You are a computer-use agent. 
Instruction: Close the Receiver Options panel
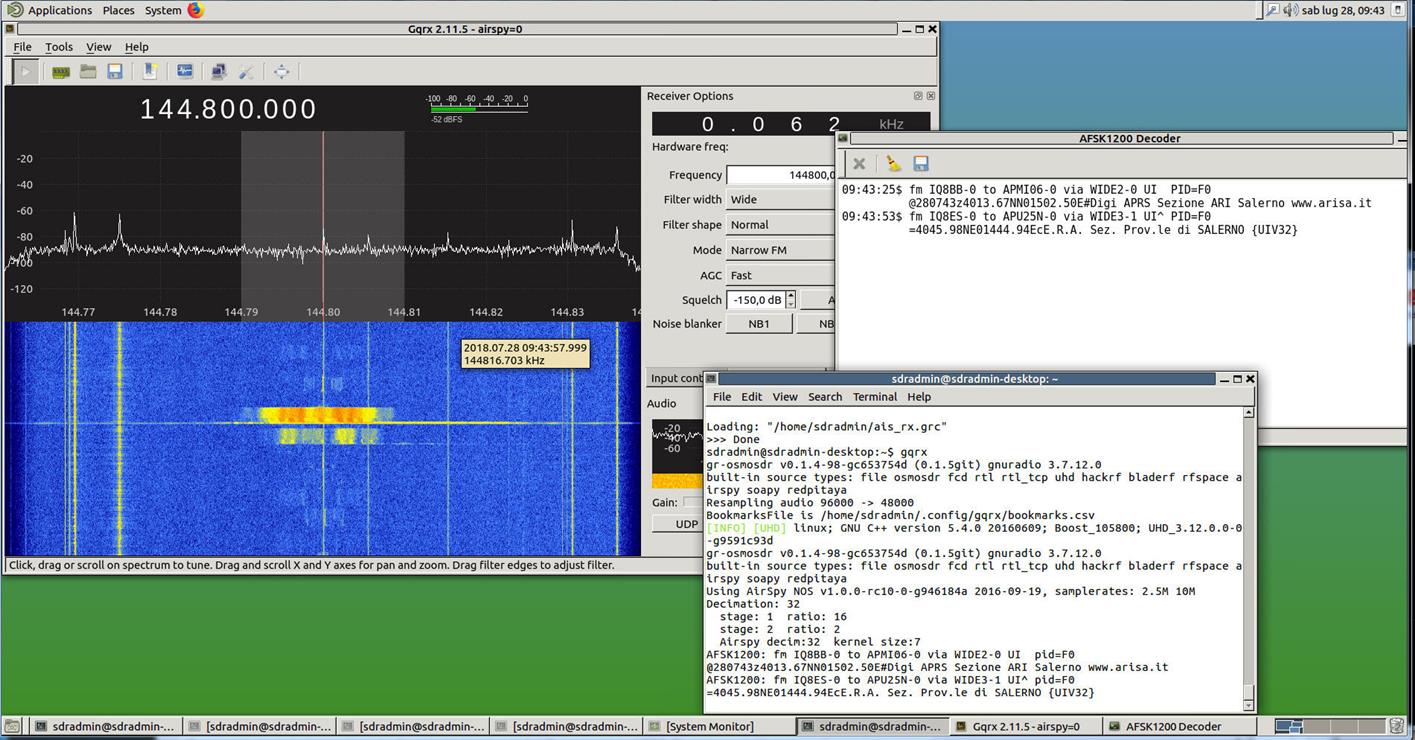[931, 96]
